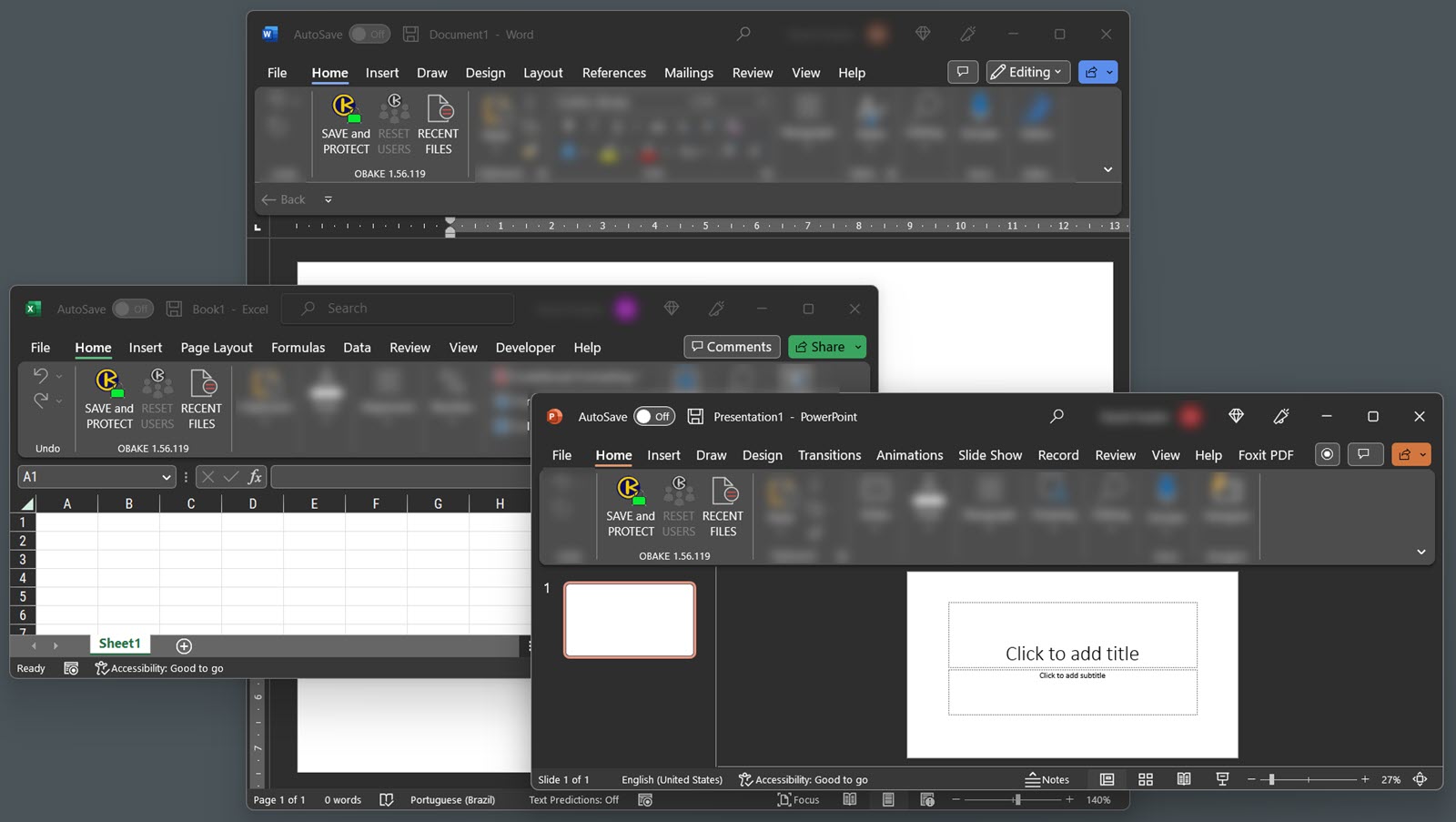Open Mailings tab in Word
Image resolution: width=1456 pixels, height=822 pixels.
click(x=689, y=73)
